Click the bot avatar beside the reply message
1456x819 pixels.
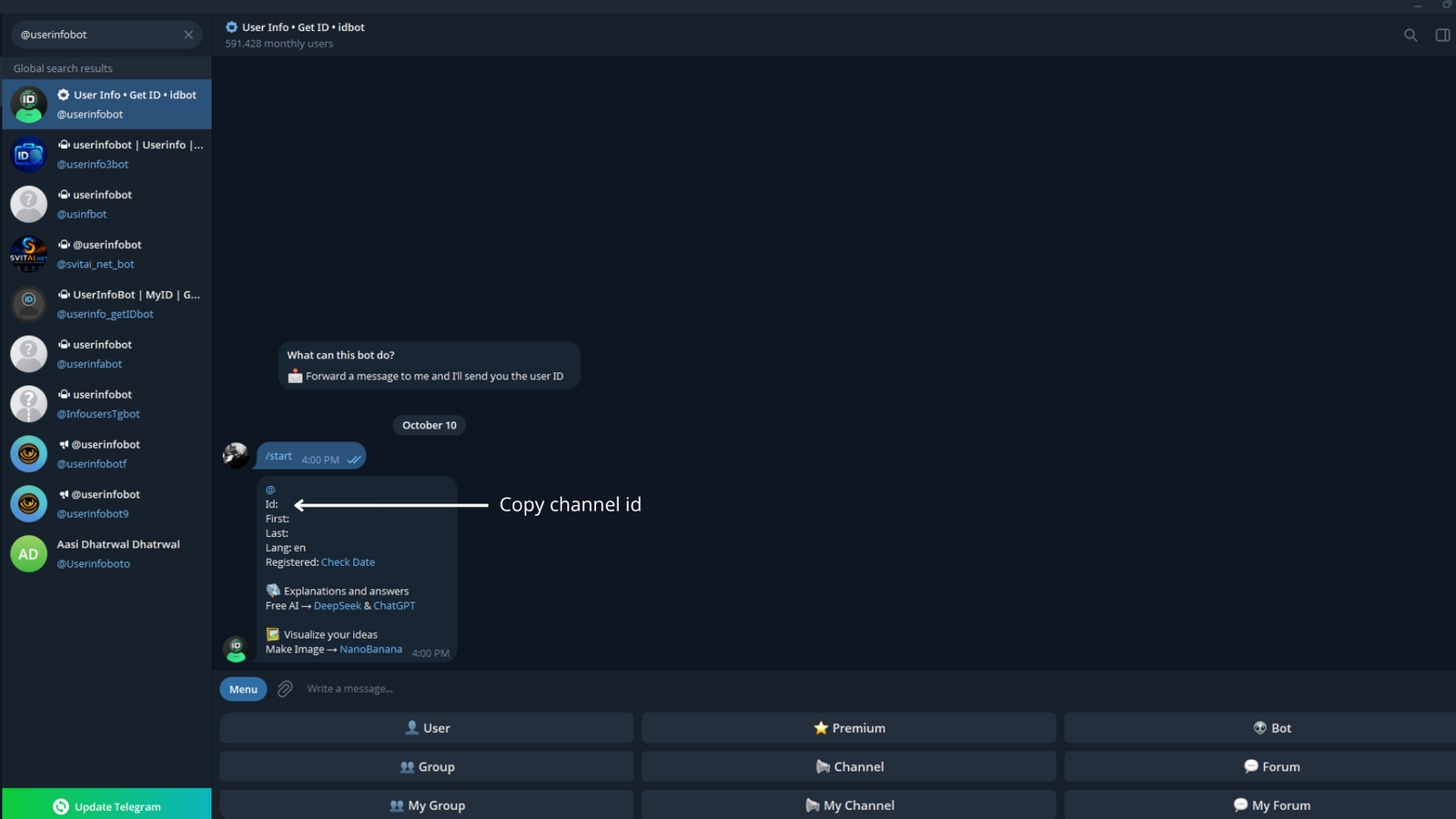point(236,649)
